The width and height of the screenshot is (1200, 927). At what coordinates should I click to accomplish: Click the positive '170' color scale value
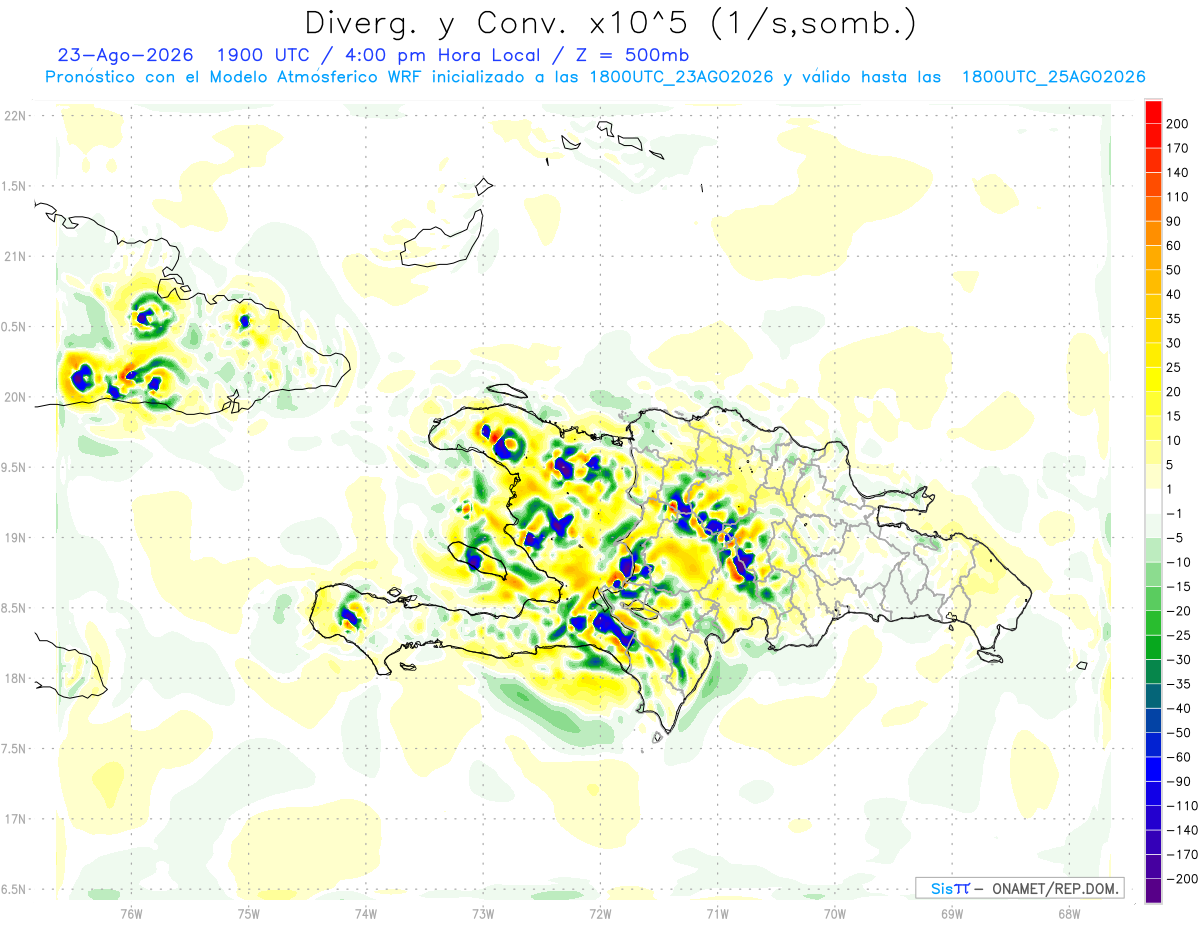1177,148
